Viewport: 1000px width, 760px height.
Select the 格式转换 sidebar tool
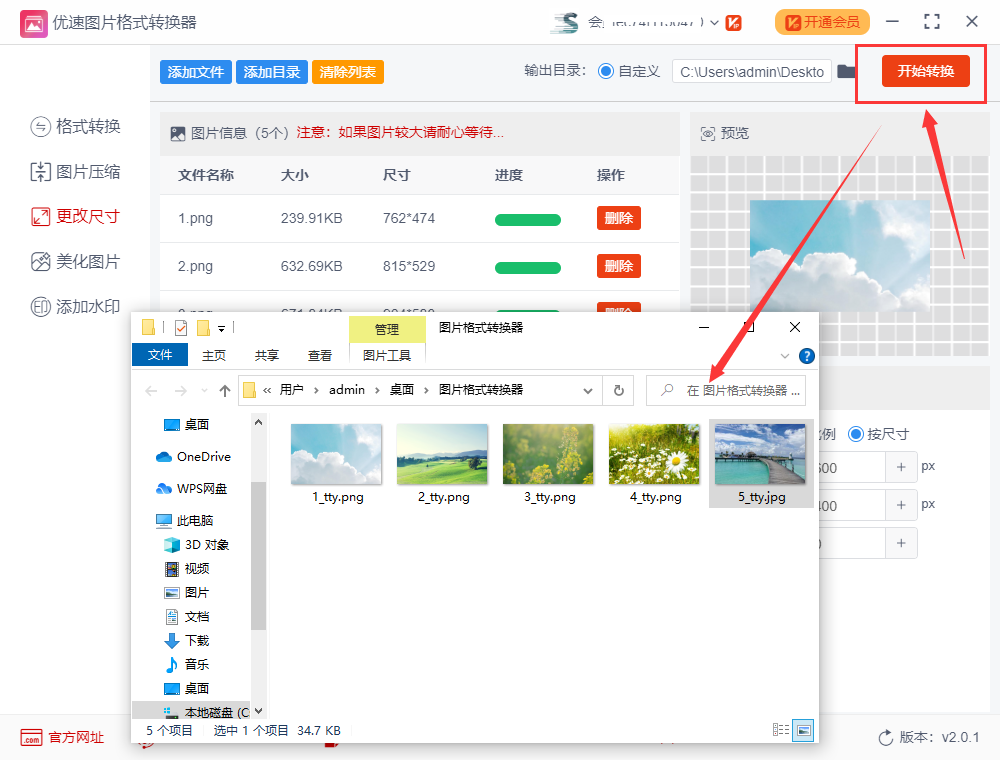[x=76, y=127]
